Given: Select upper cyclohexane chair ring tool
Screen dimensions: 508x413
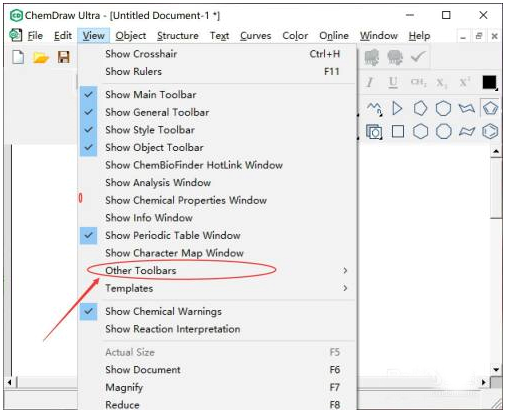Looking at the screenshot, I should coord(467,108).
